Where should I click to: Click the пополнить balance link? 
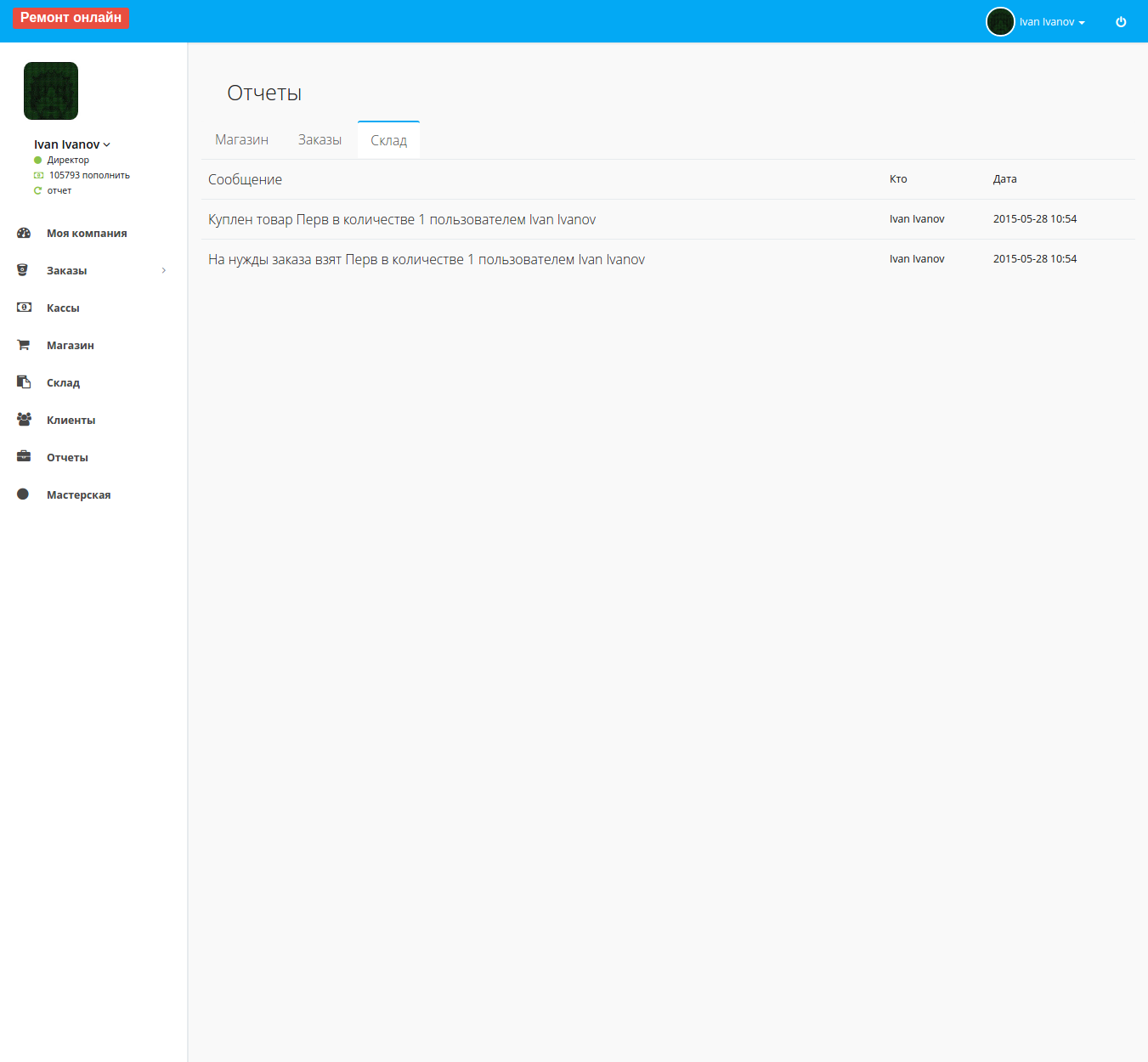point(106,175)
